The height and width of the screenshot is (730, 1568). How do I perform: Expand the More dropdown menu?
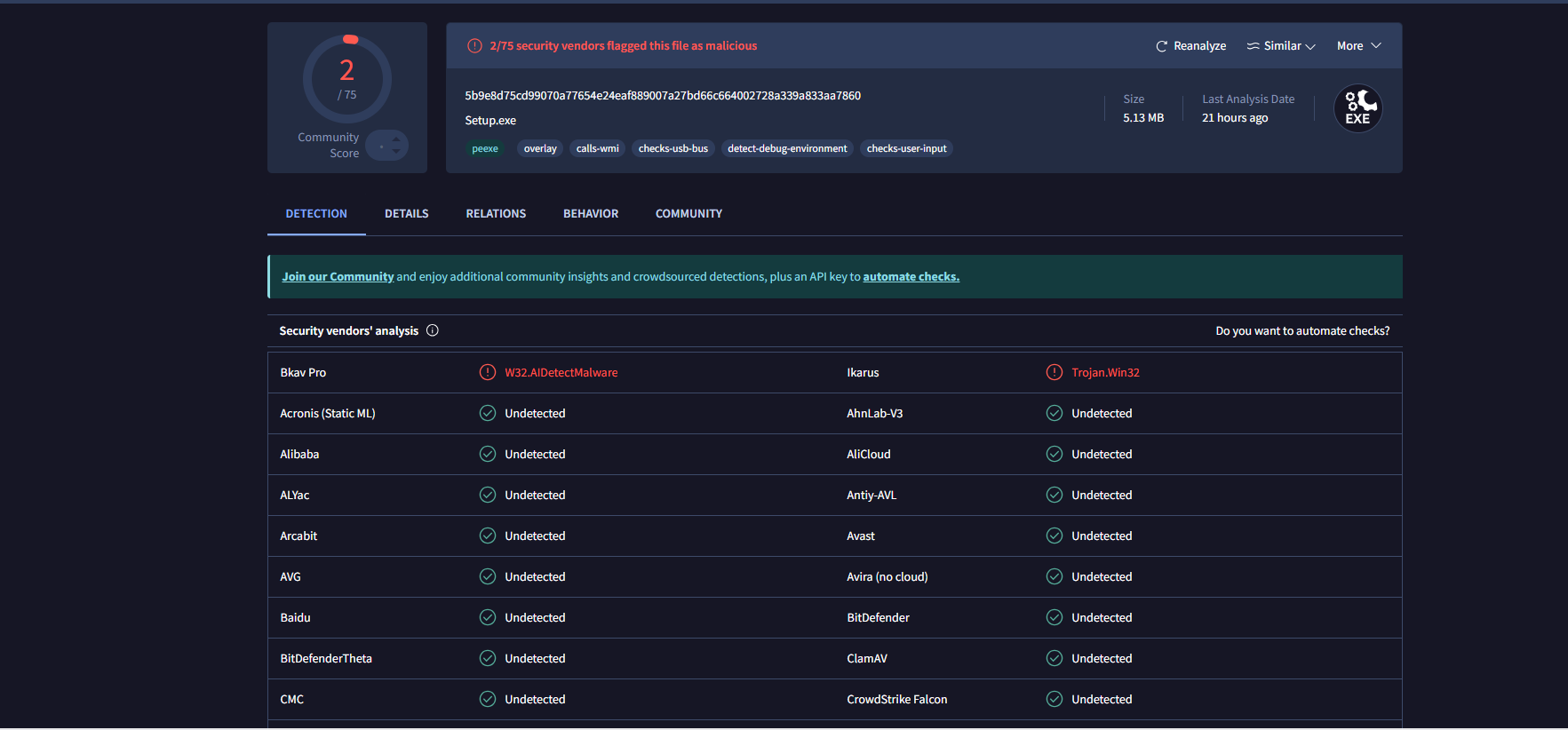coord(1358,46)
